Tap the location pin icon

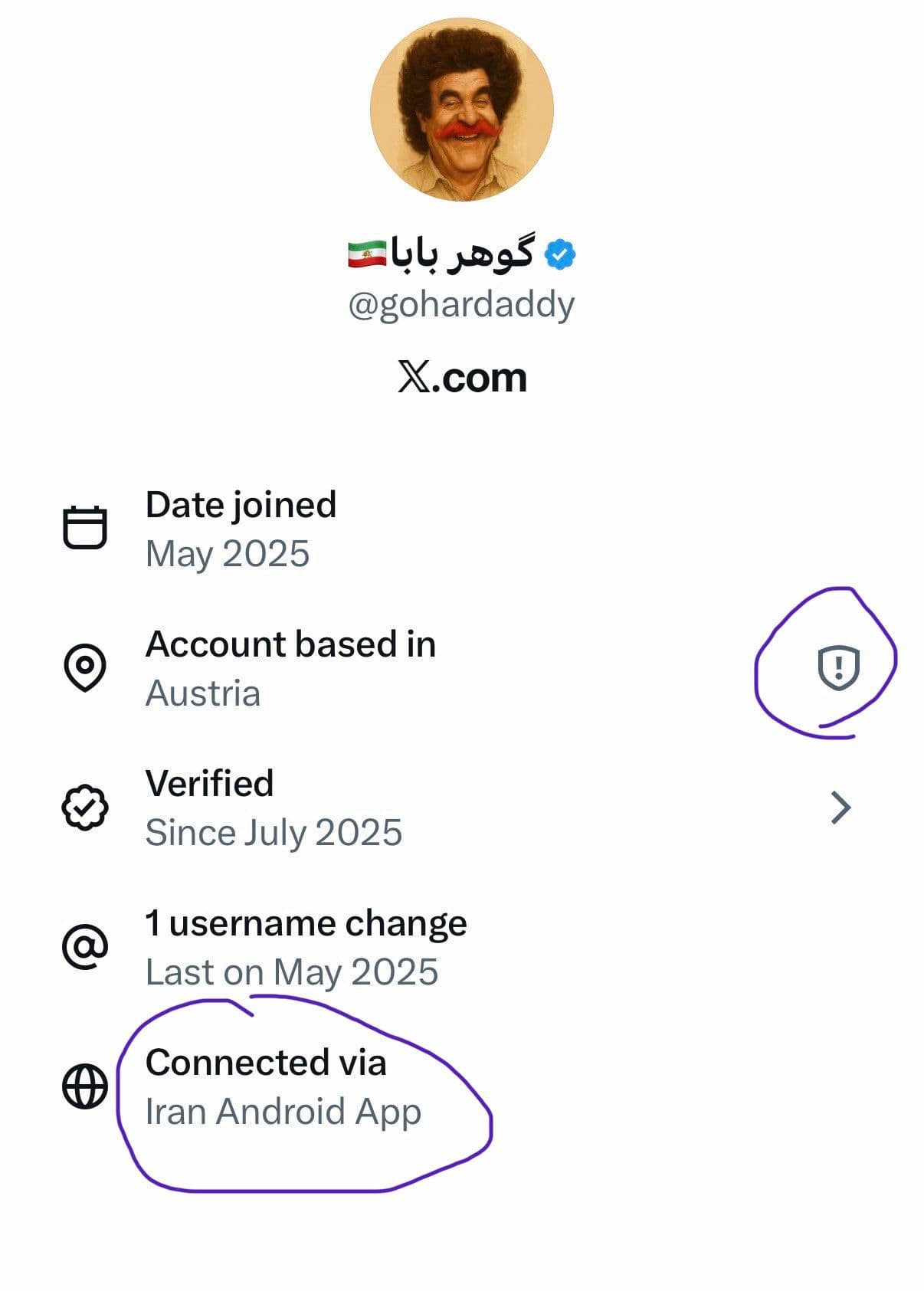(84, 667)
